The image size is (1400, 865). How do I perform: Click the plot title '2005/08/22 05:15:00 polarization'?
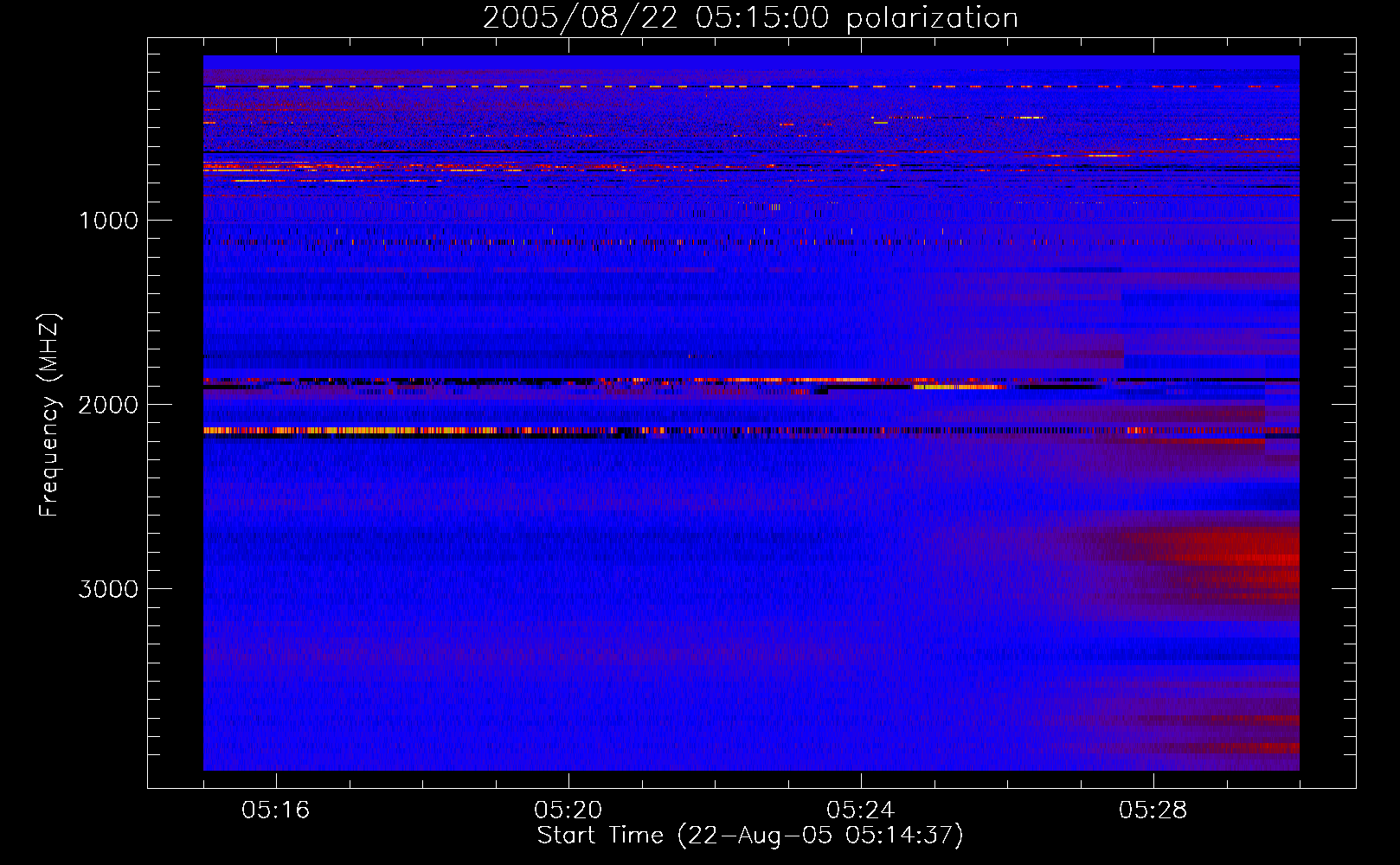750,18
